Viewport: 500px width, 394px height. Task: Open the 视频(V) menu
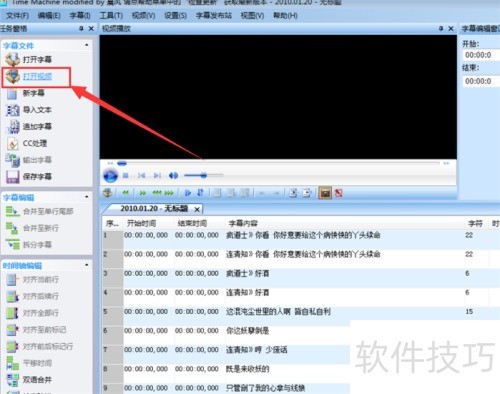tap(143, 15)
